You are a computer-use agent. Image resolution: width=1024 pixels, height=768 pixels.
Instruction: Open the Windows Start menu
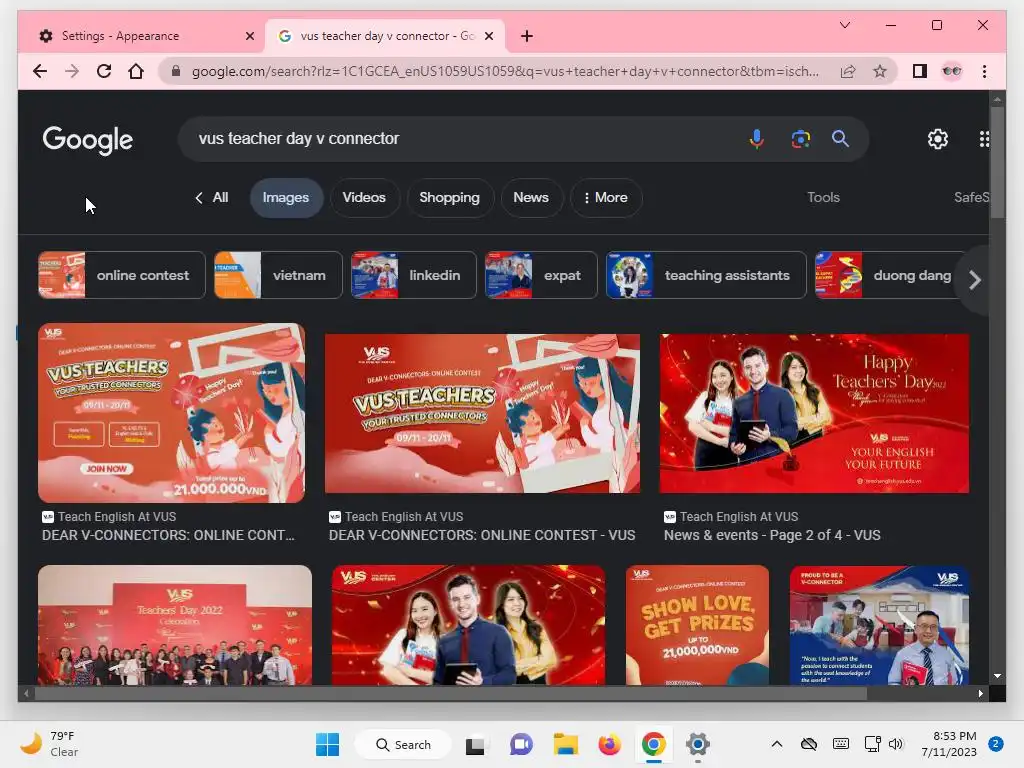(327, 744)
